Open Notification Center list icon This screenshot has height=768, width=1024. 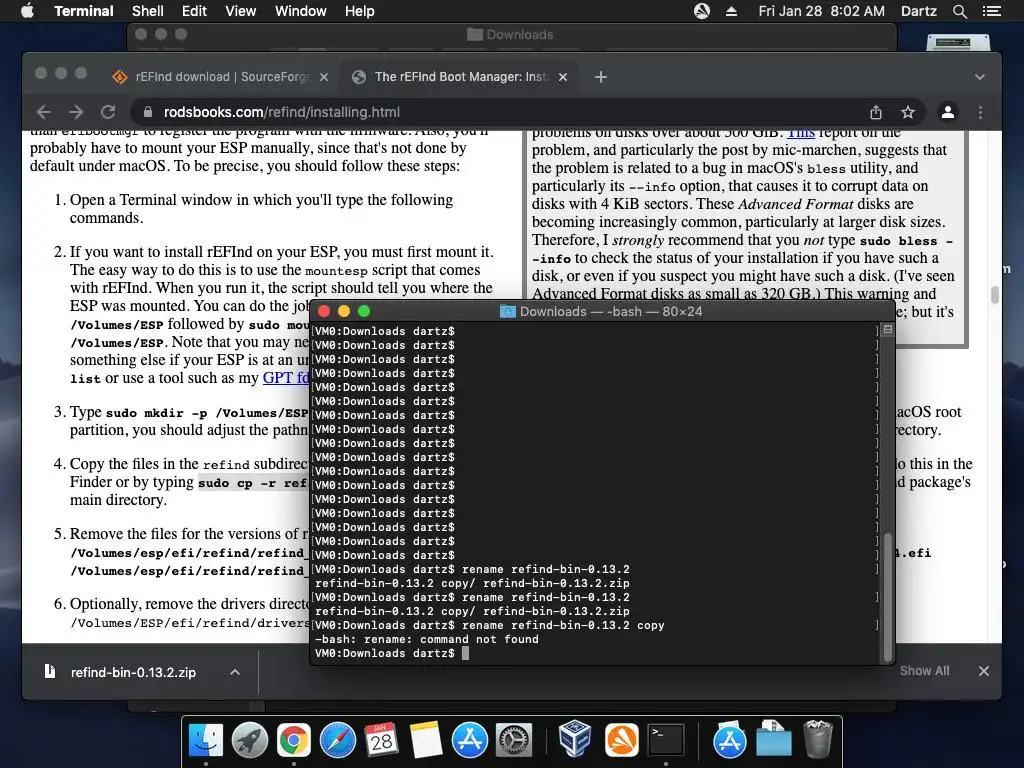point(992,11)
